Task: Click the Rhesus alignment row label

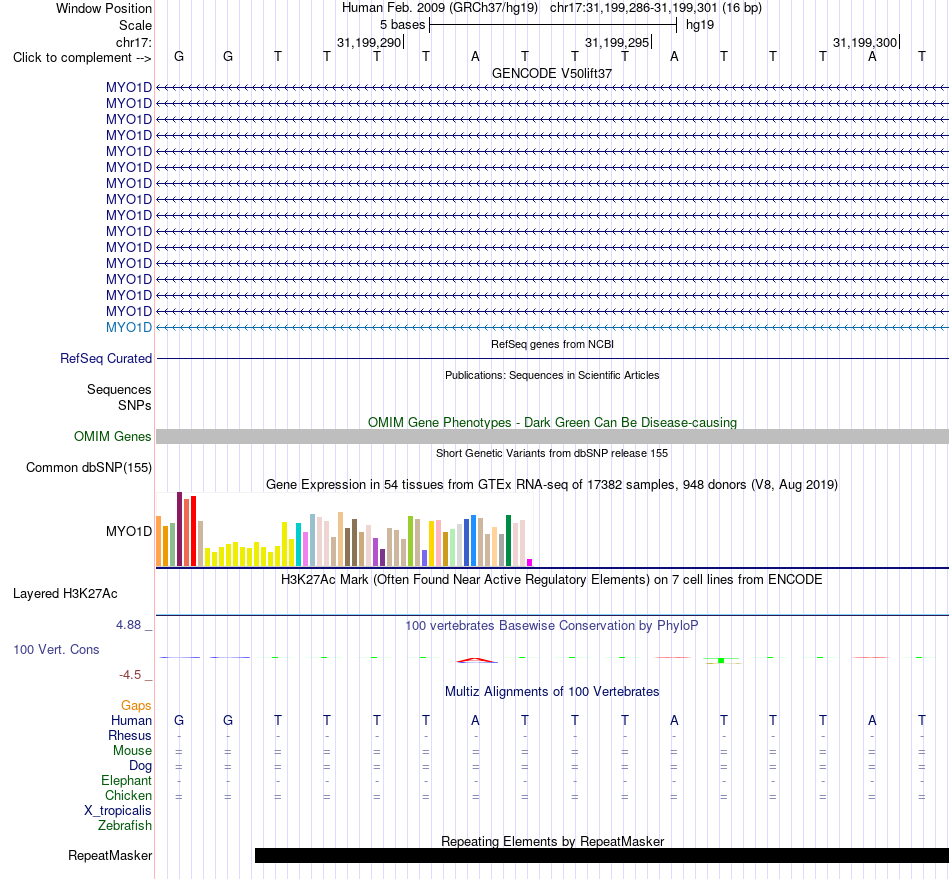Action: pyautogui.click(x=130, y=735)
